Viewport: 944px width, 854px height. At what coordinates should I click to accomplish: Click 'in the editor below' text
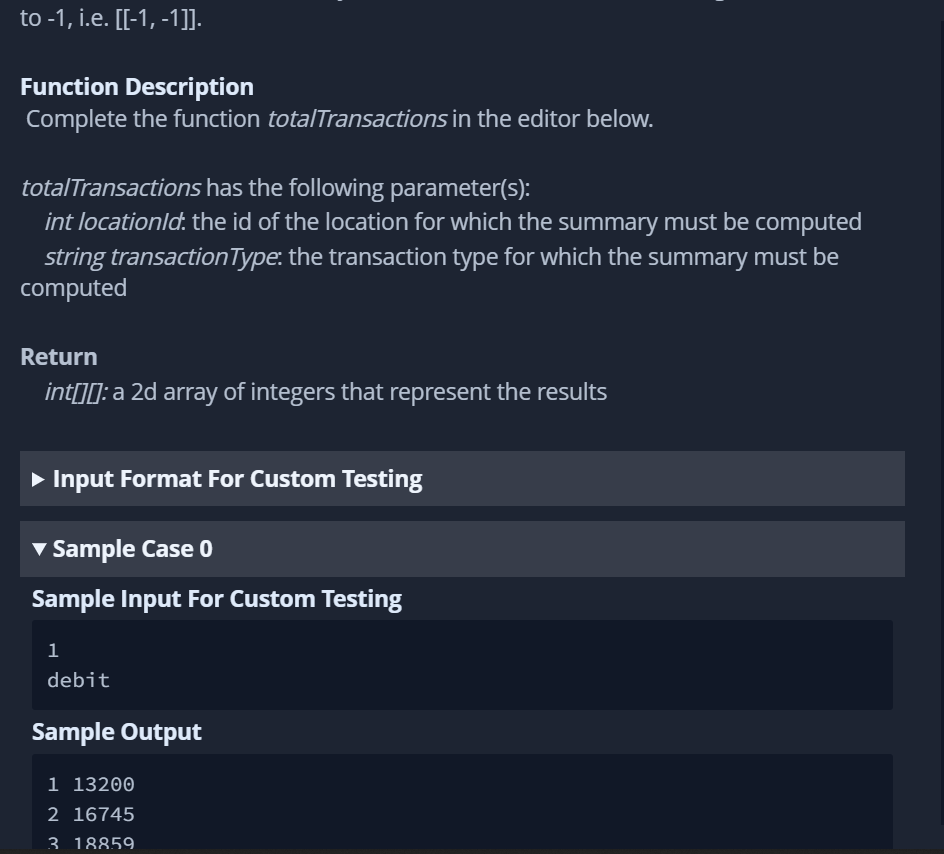(x=552, y=119)
